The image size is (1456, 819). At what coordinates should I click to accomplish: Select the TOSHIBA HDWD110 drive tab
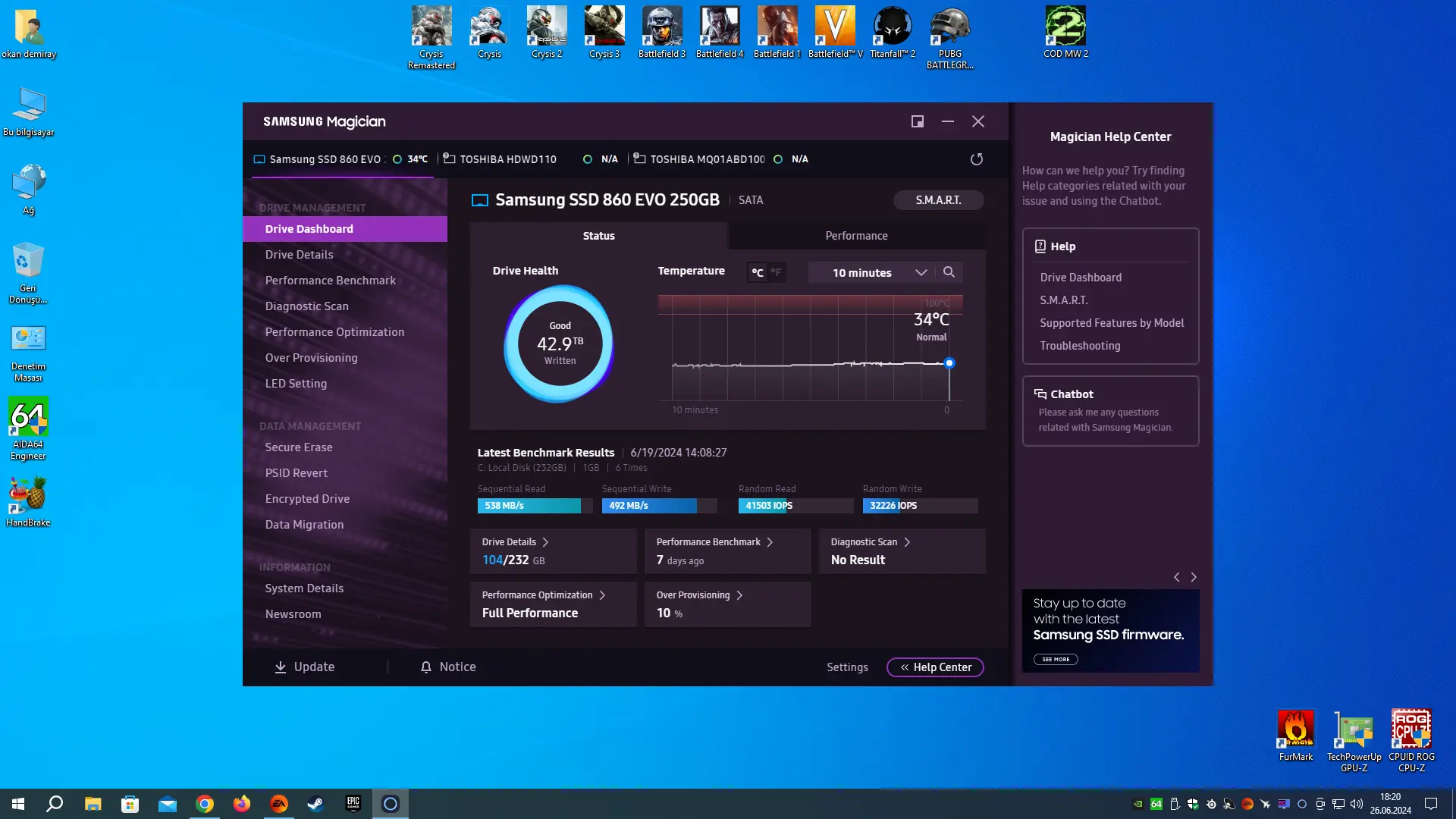click(531, 159)
